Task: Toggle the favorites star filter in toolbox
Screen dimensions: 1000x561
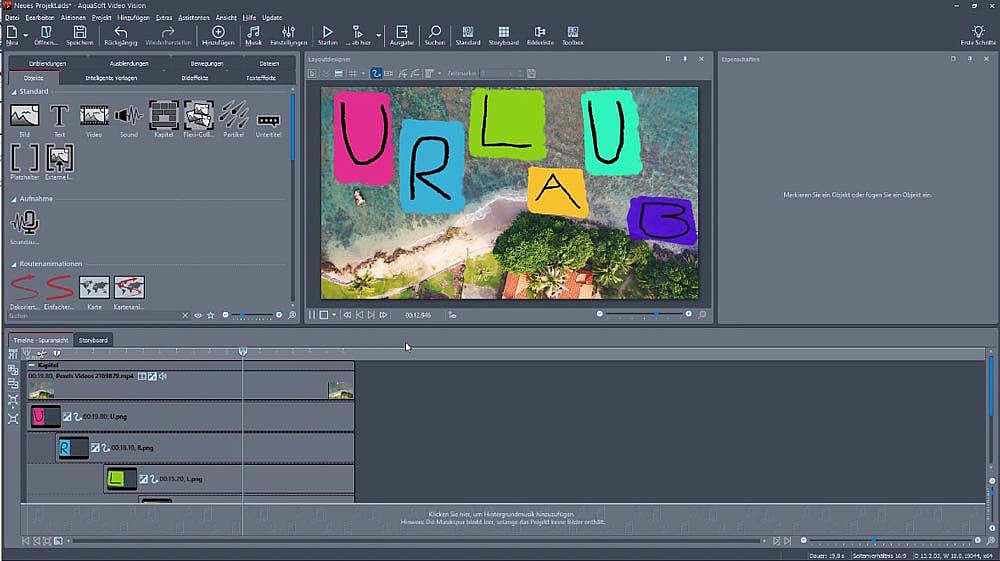Action: 210,315
